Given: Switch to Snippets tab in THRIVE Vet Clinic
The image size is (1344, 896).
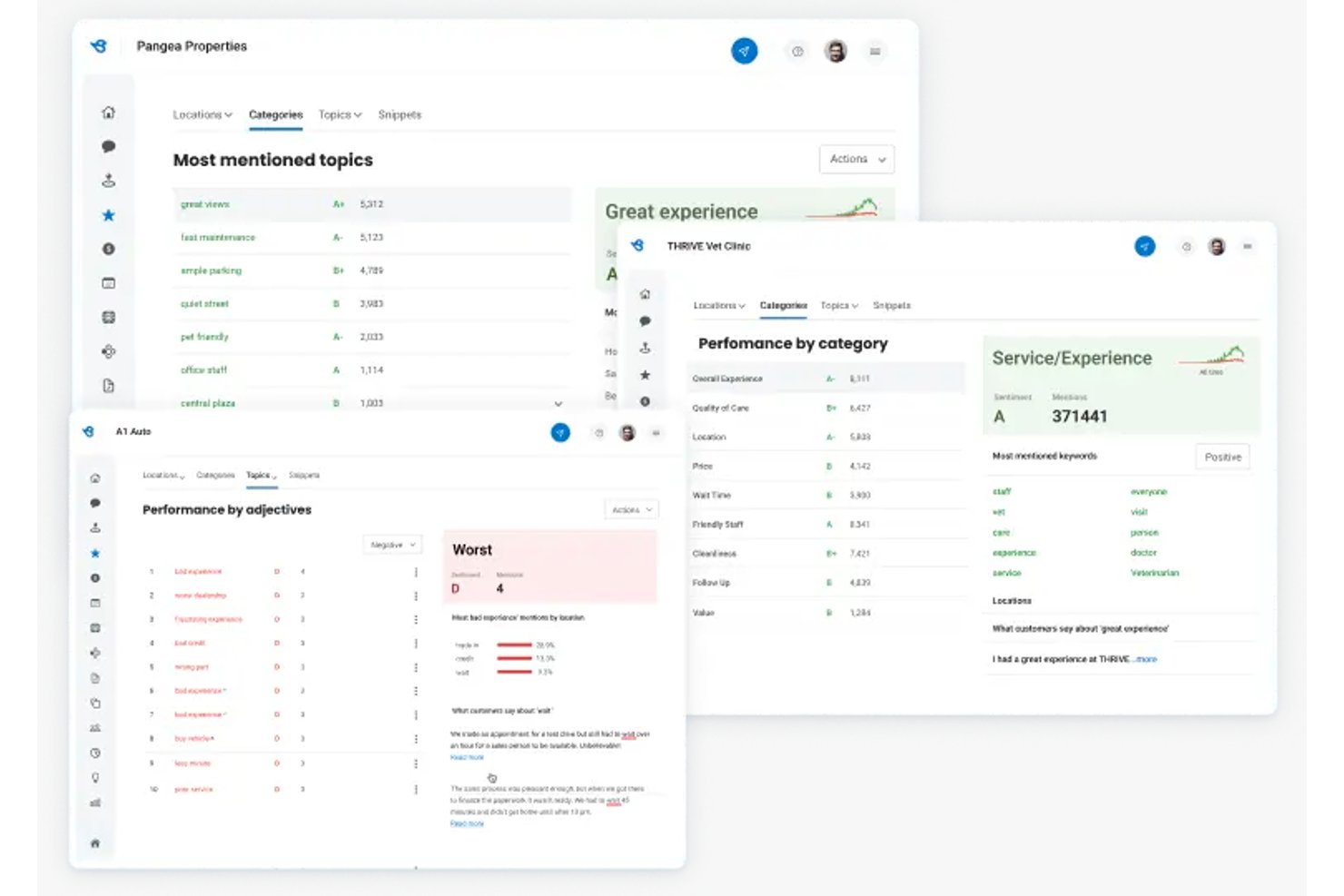Looking at the screenshot, I should click(x=892, y=306).
